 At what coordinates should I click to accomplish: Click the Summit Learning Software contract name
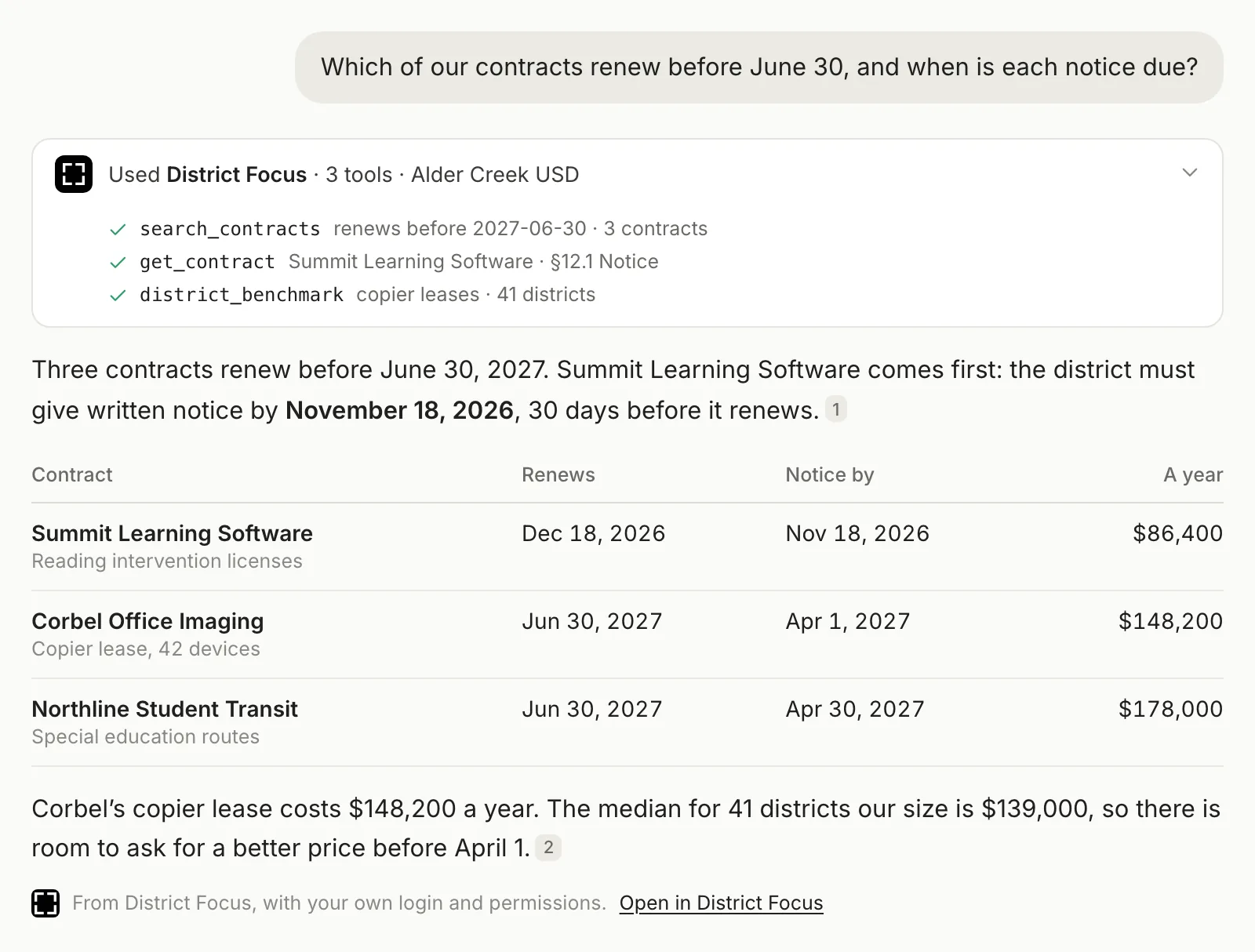(172, 533)
